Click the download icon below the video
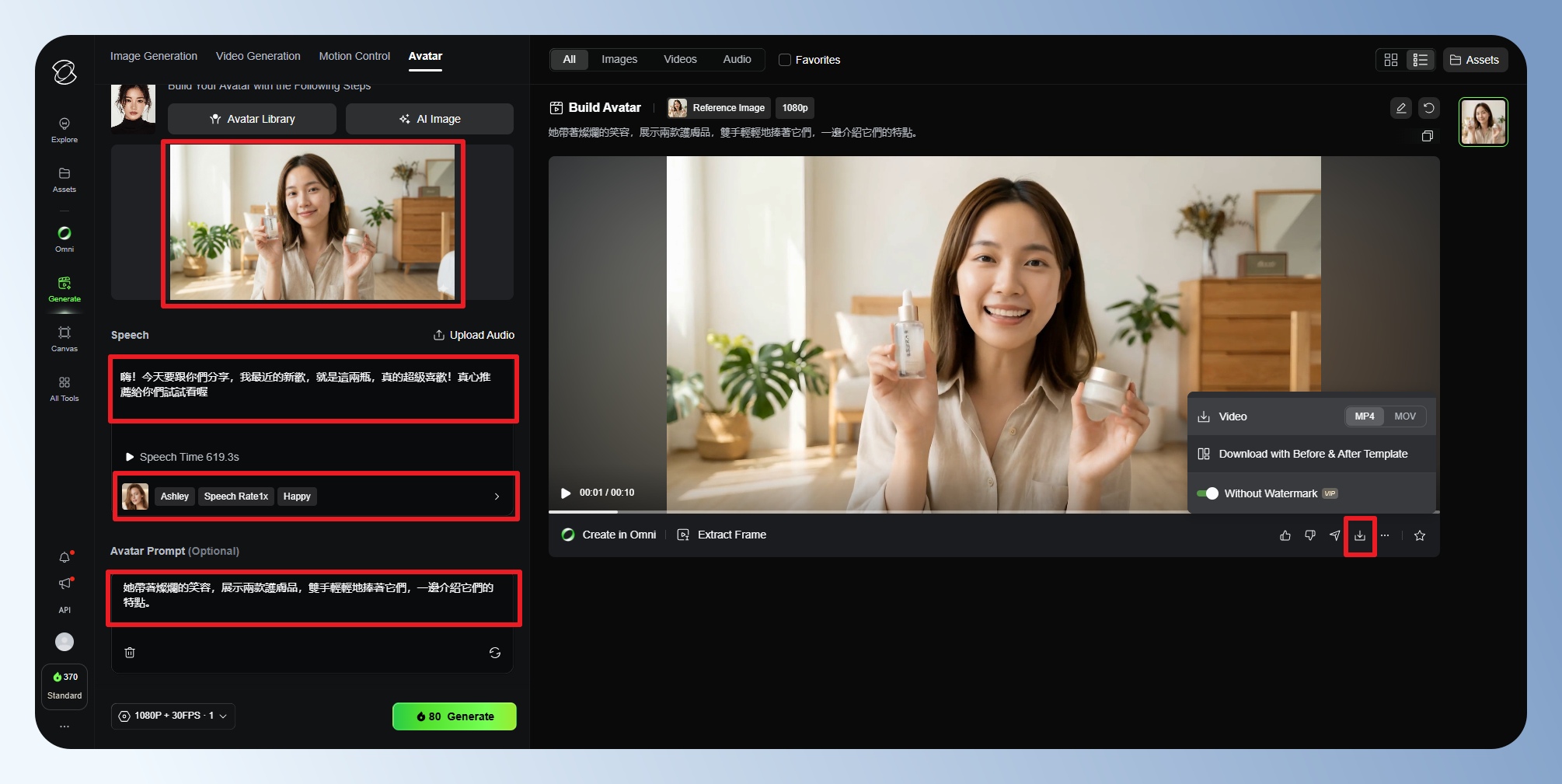The width and height of the screenshot is (1562, 784). tap(1359, 535)
